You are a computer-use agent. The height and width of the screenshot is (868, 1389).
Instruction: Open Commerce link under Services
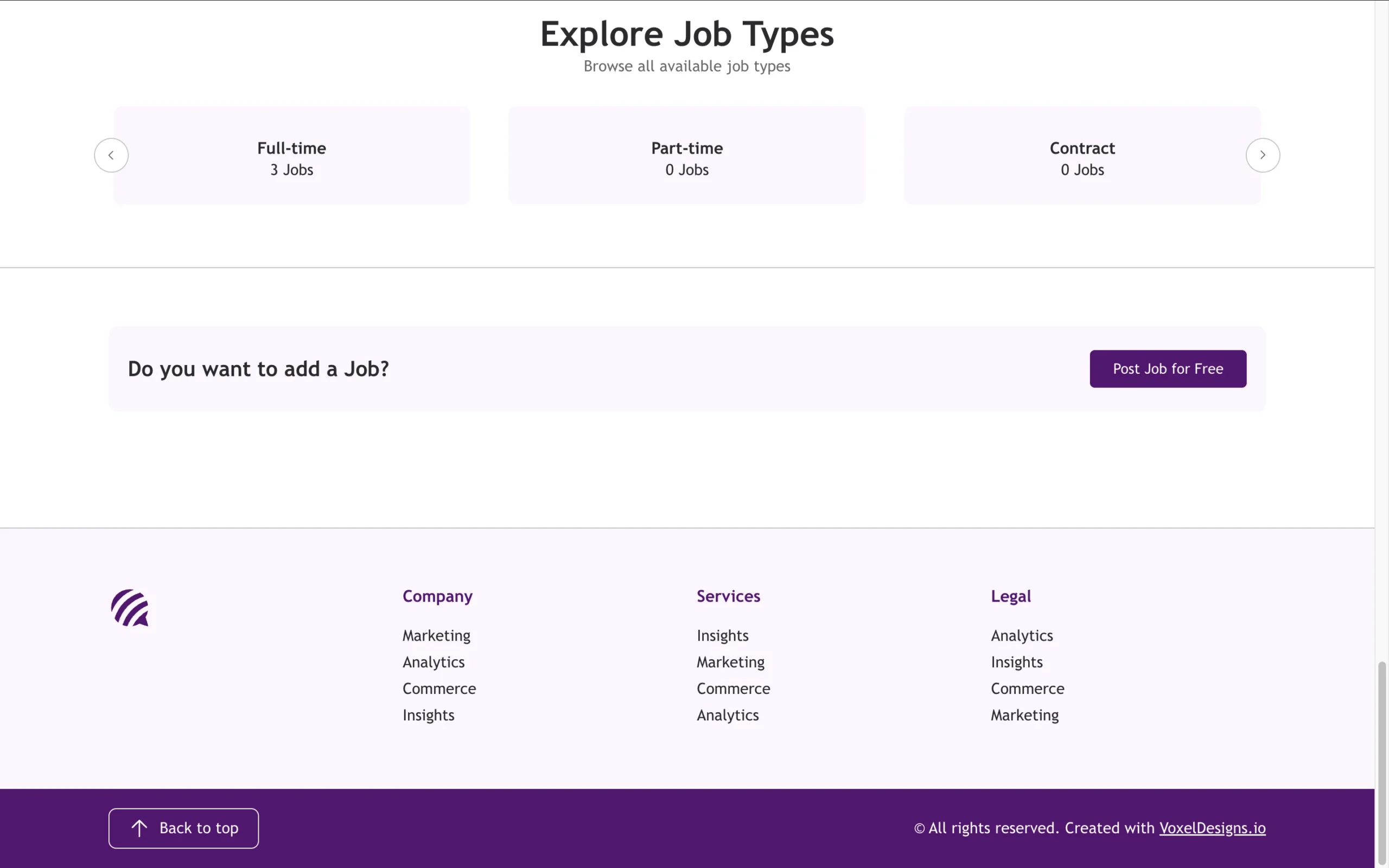[733, 688]
